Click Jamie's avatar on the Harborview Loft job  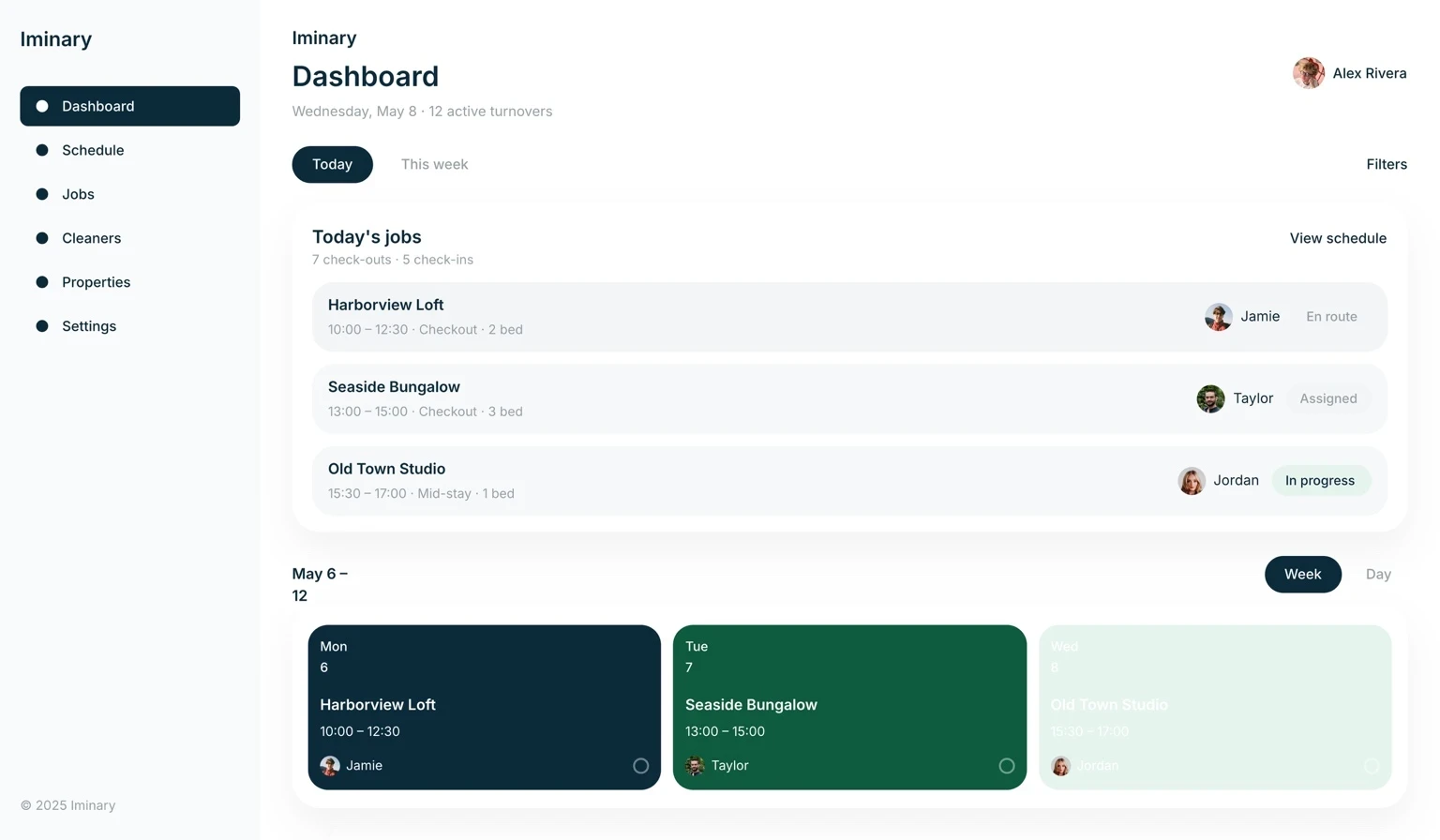[x=1218, y=317]
